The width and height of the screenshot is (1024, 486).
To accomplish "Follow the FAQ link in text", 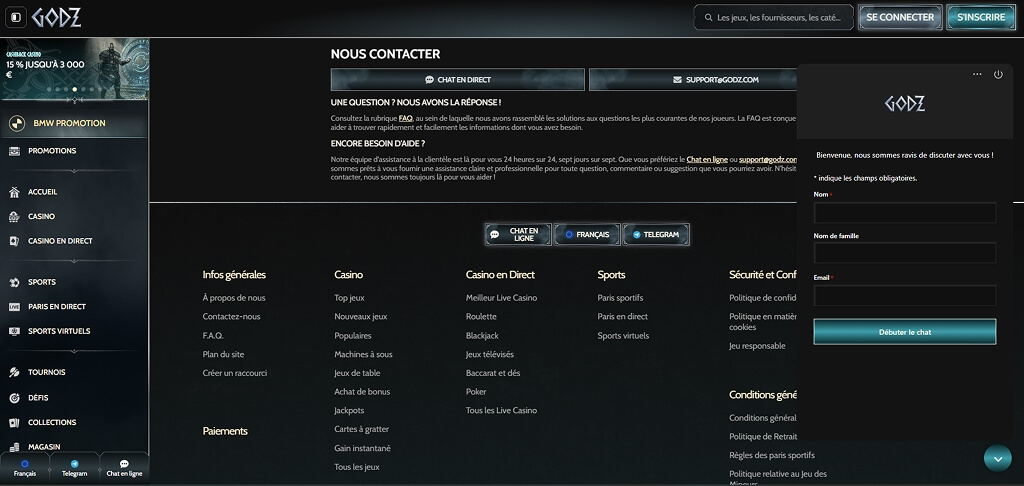I will pos(406,118).
